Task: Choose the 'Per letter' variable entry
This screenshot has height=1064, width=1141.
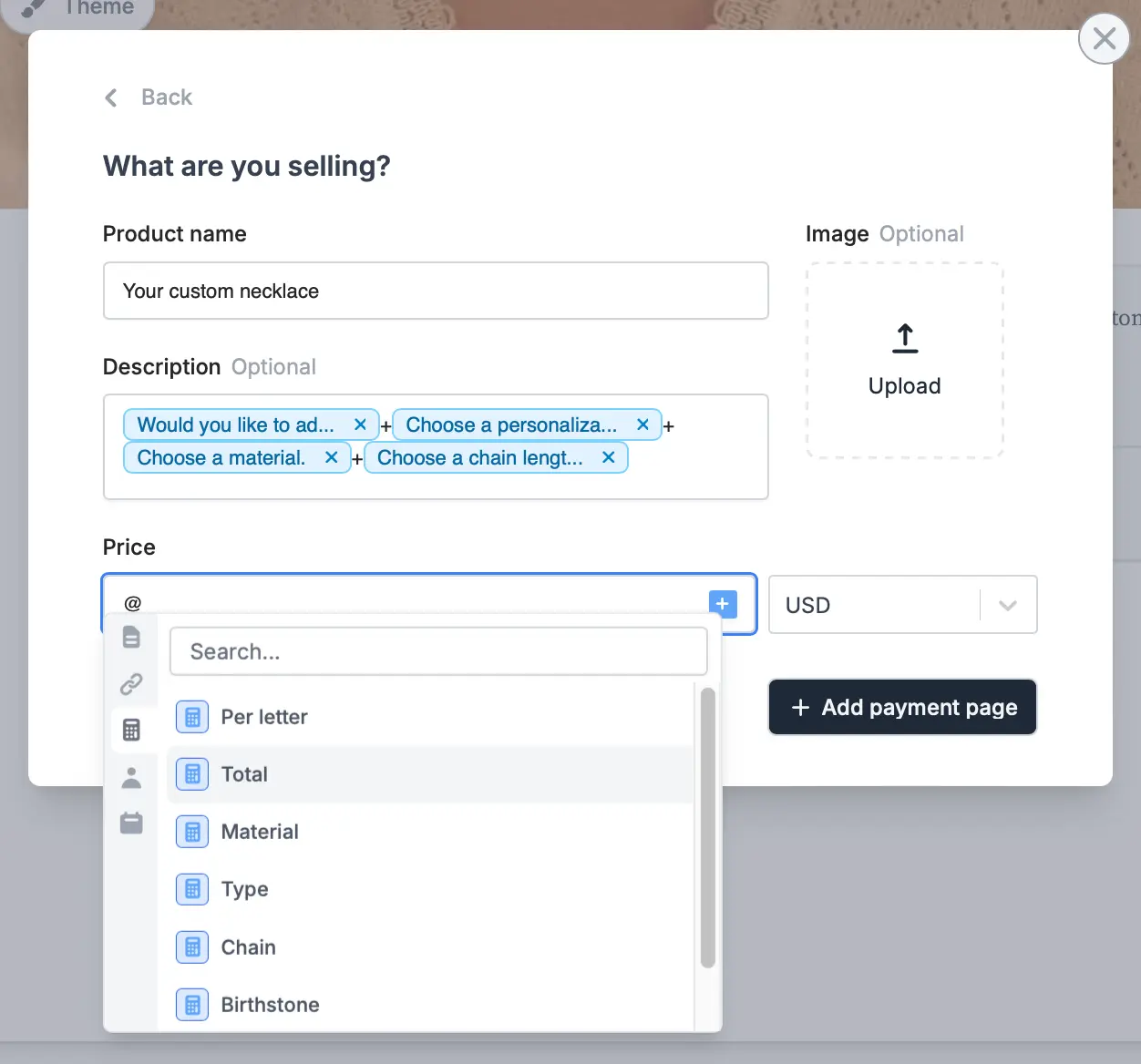Action: pyautogui.click(x=264, y=717)
